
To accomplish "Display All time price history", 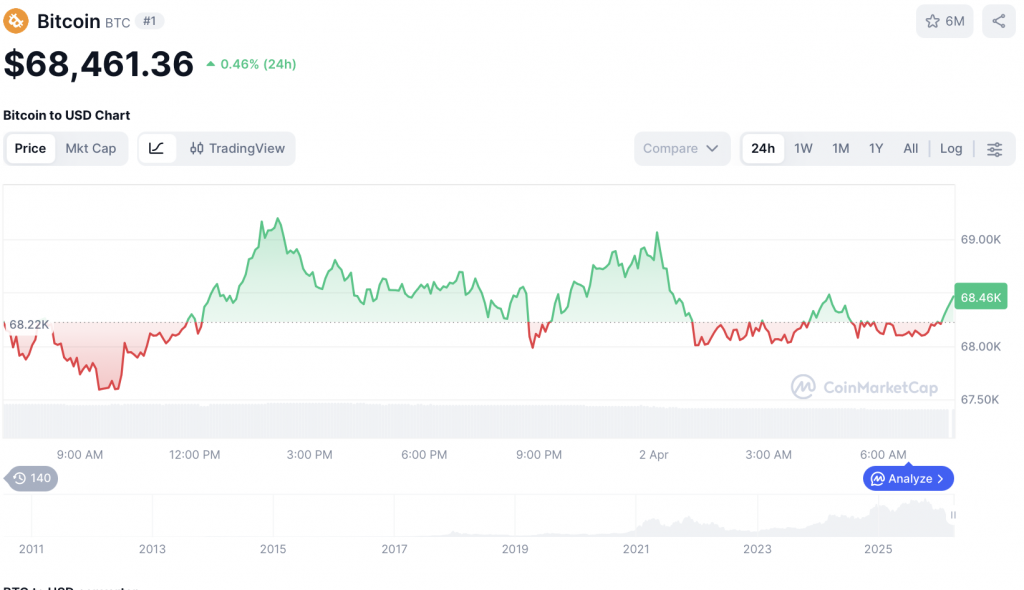I will [x=910, y=149].
